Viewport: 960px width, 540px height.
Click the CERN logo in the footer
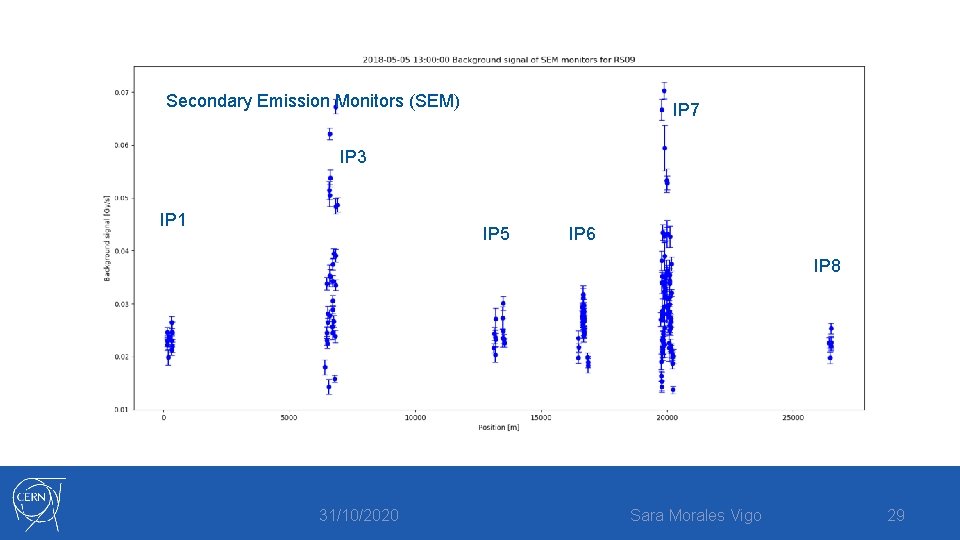39,504
